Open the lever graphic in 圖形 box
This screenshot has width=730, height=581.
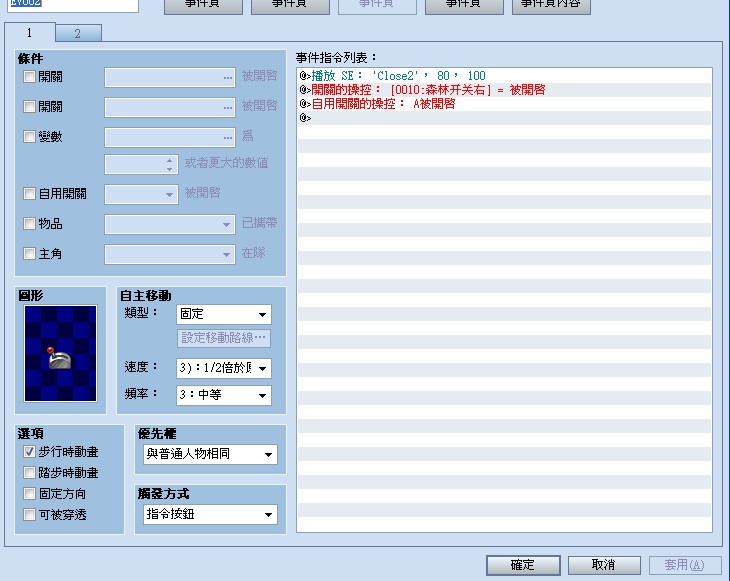tap(61, 353)
